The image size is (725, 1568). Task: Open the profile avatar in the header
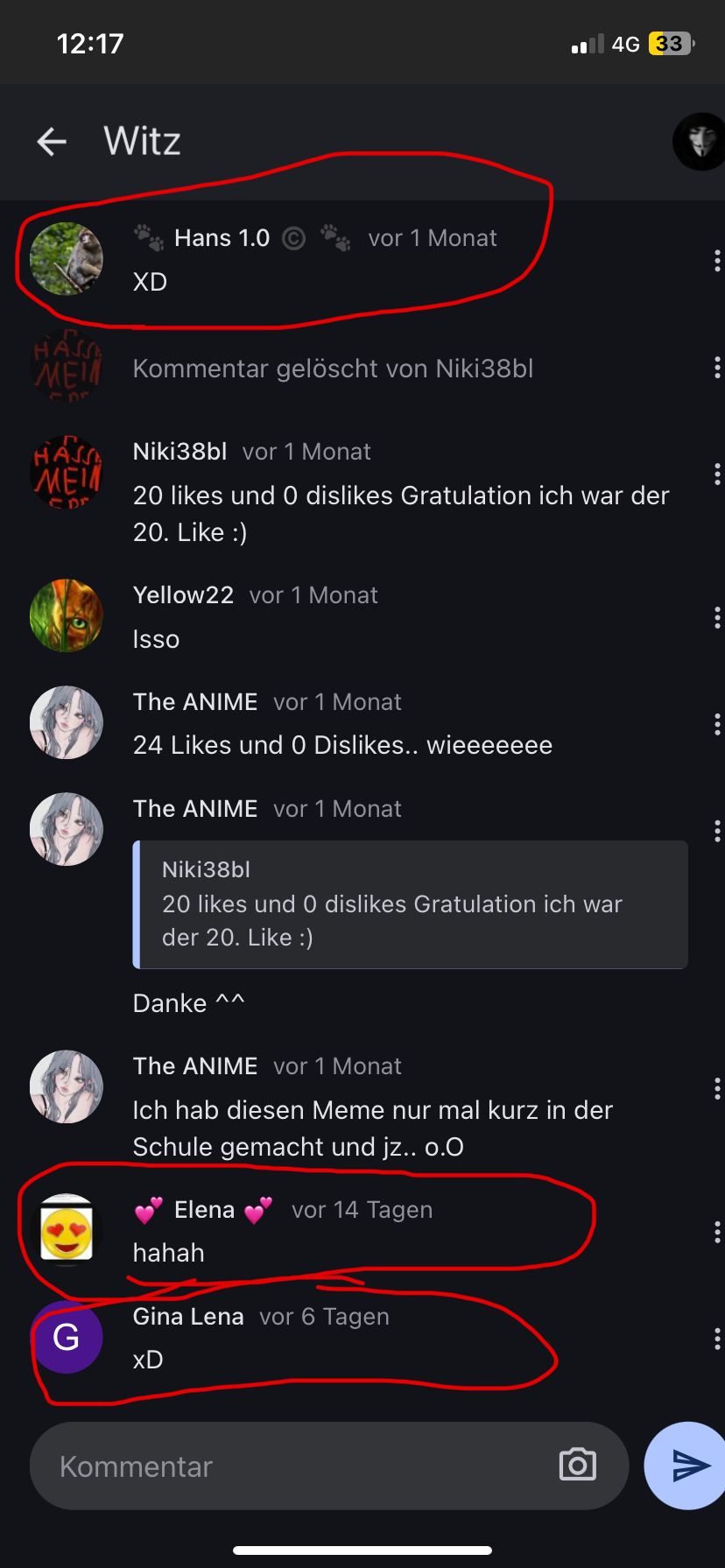(700, 141)
